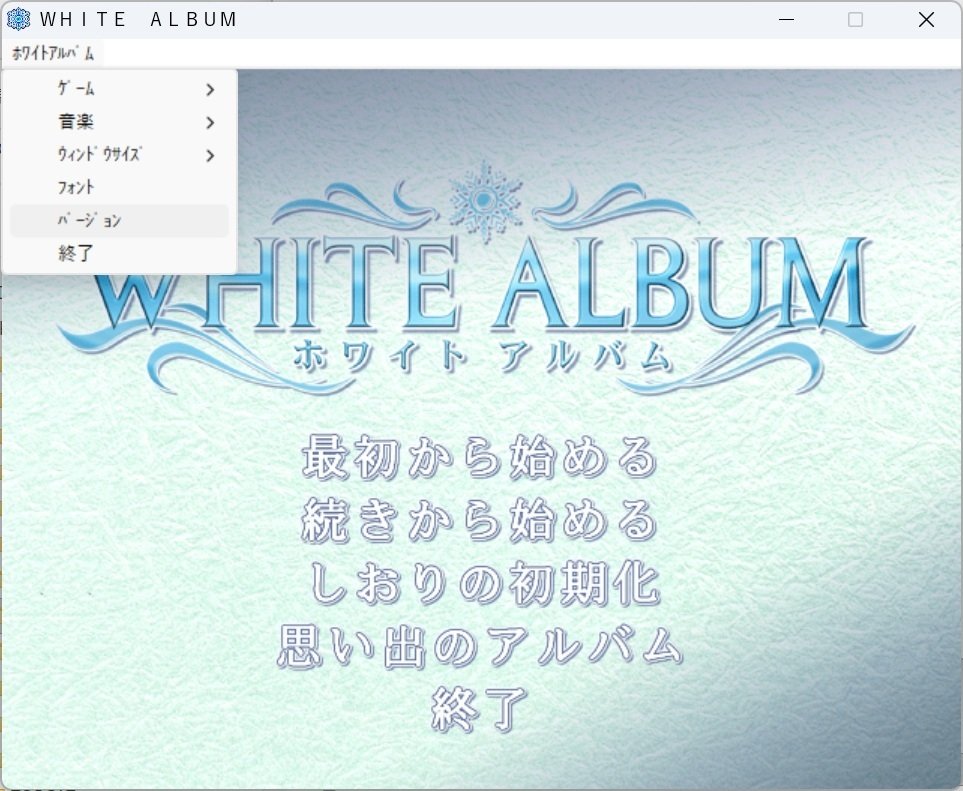Continue the game with 続きから始める

click(477, 521)
